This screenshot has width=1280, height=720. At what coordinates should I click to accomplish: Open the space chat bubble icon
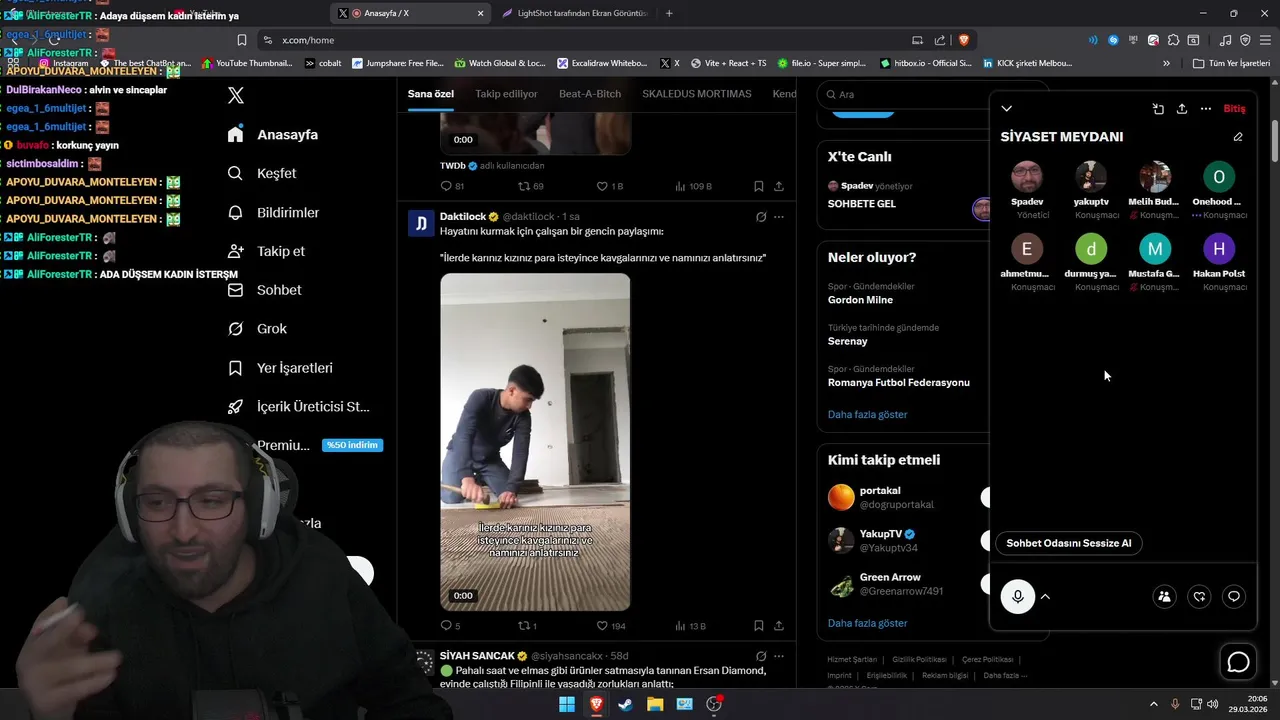tap(1234, 597)
